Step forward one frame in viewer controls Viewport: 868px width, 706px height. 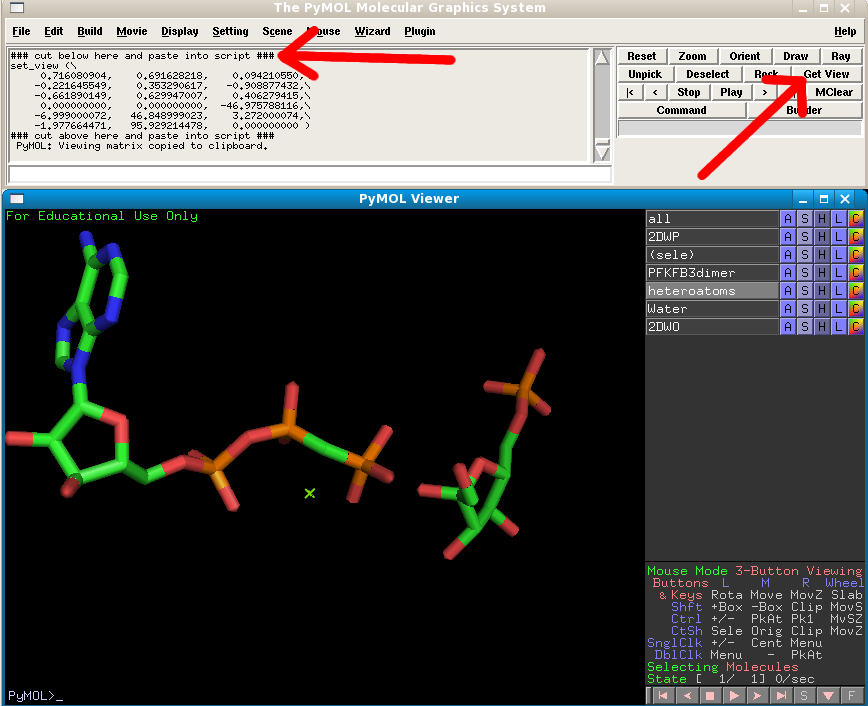click(757, 695)
